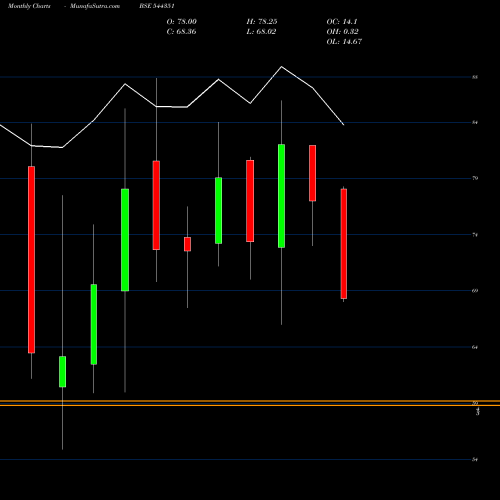Select the open value 'O: 78.00'
The height and width of the screenshot is (500, 500).
click(x=182, y=22)
